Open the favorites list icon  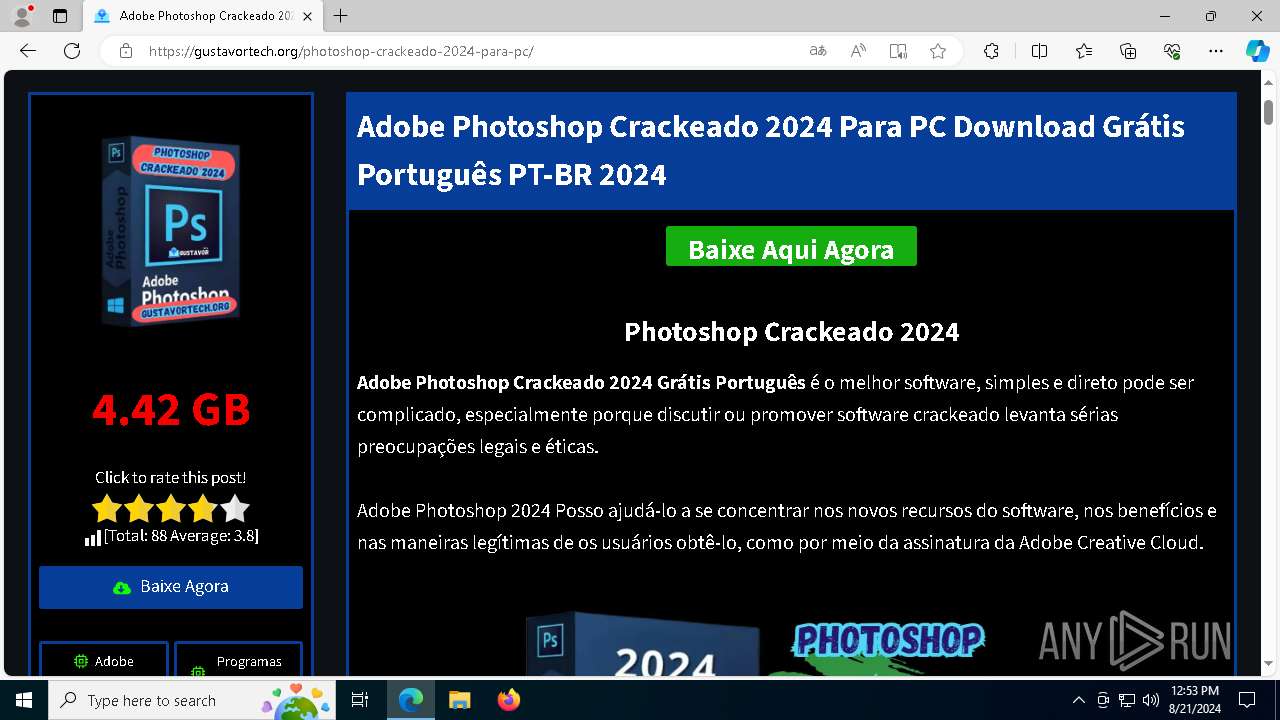pyautogui.click(x=1084, y=51)
